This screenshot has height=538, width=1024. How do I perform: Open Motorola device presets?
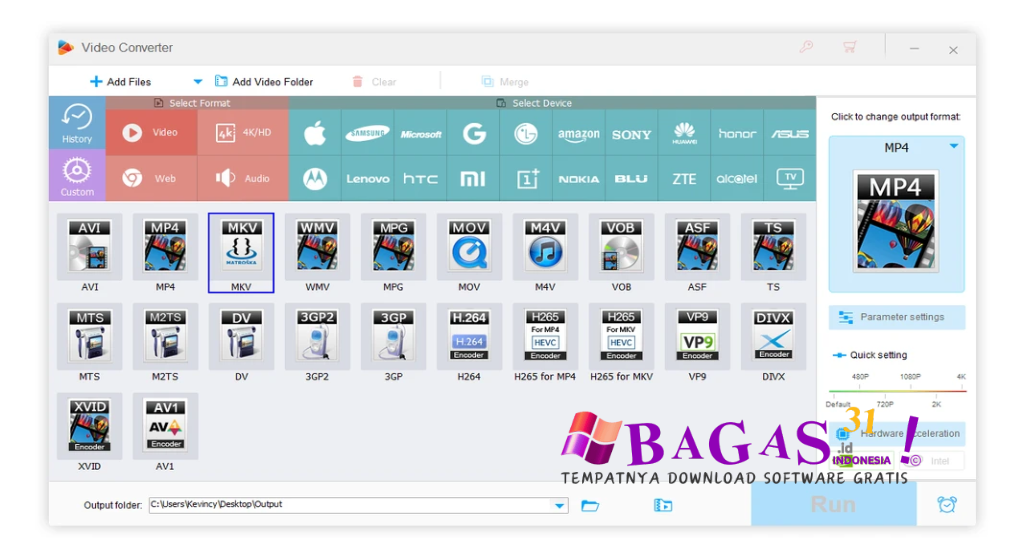pos(315,178)
